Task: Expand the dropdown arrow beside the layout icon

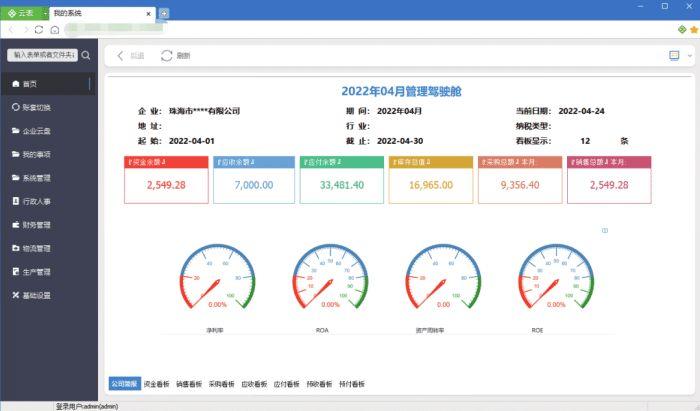Action: [x=690, y=56]
